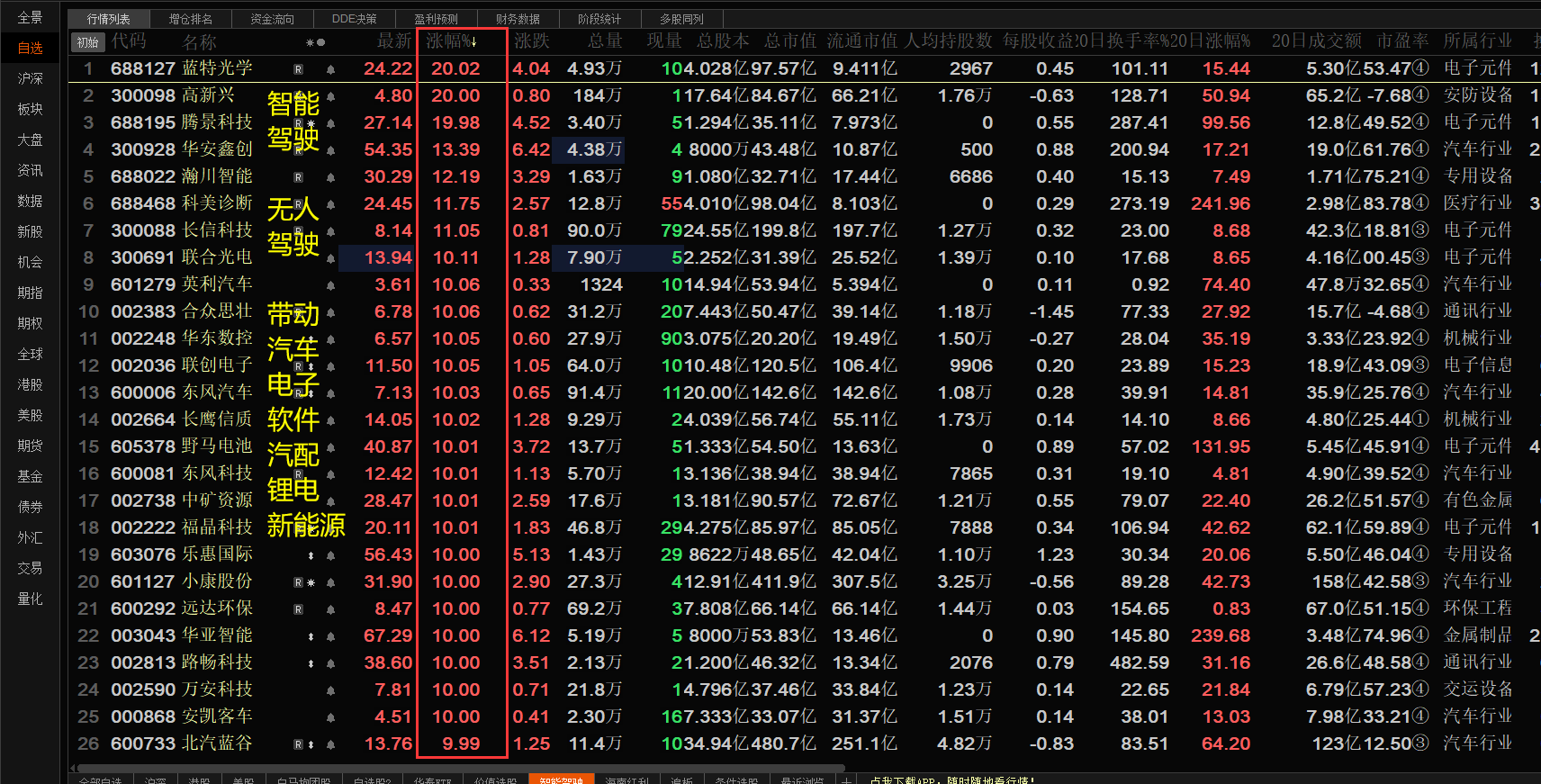1541x784 pixels.
Task: Click the R tag icon for 北汽蓝谷
Action: [298, 744]
